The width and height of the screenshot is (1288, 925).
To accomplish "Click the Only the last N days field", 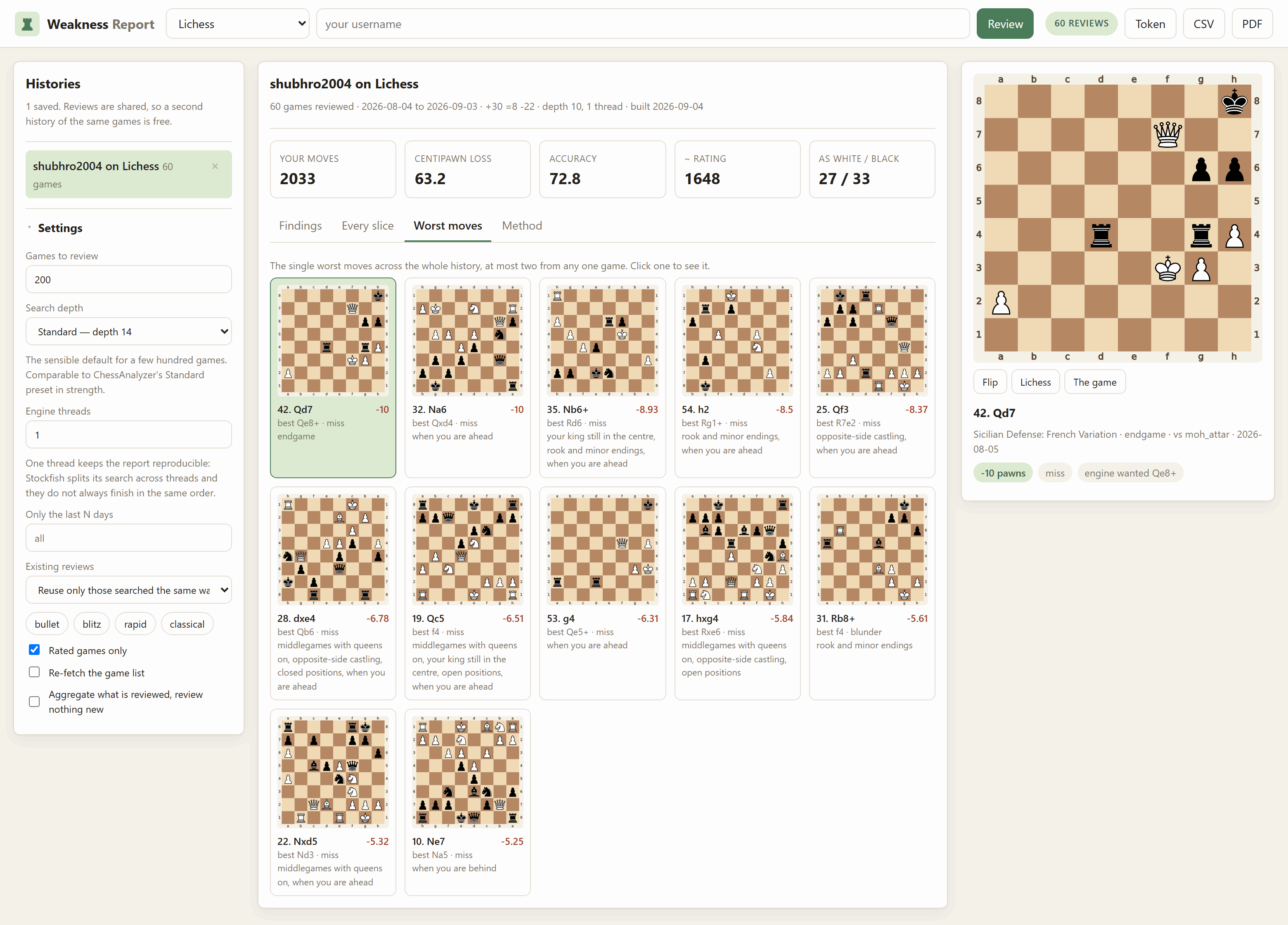I will (x=128, y=538).
